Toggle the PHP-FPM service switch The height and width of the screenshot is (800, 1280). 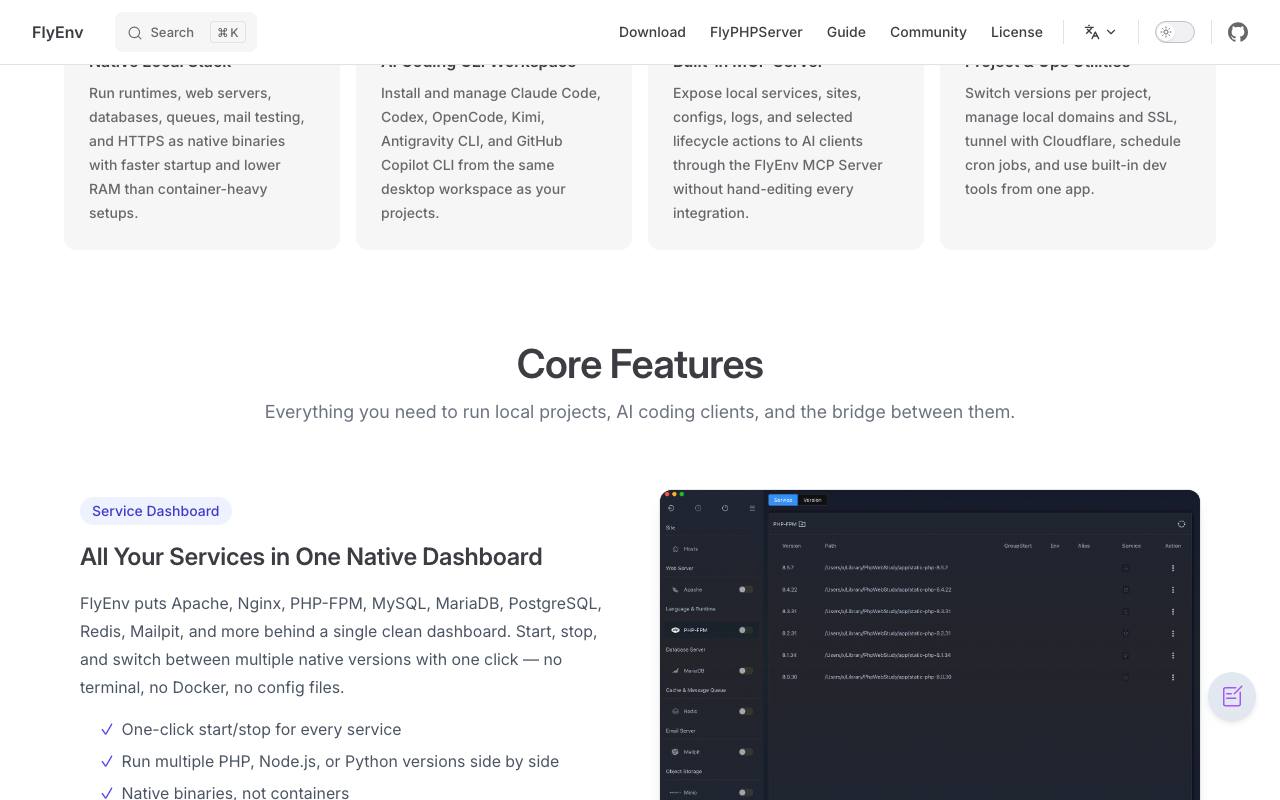(745, 630)
